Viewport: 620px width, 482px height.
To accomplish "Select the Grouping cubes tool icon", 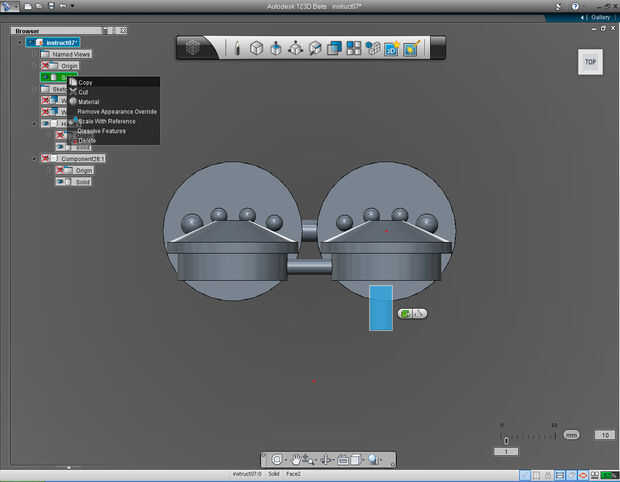I will tap(372, 48).
